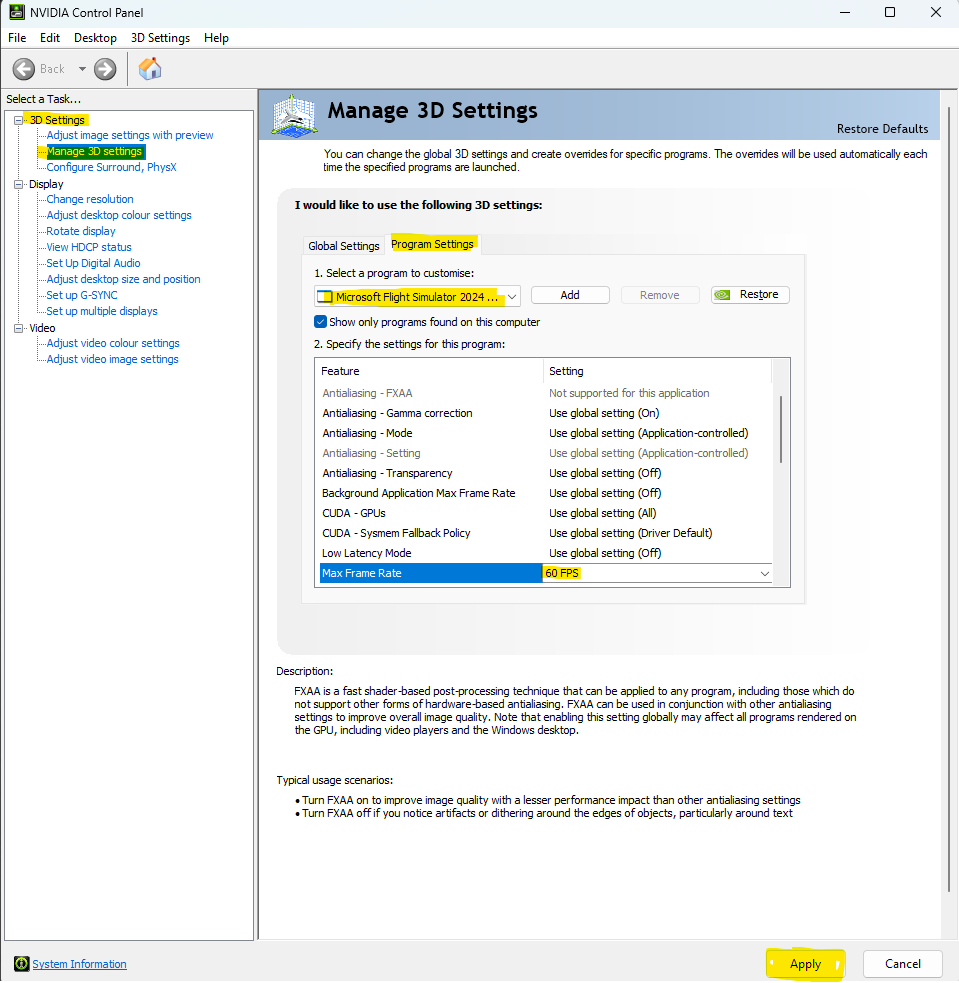
Task: Click the NVIDIA Control Panel title icon
Action: pyautogui.click(x=17, y=13)
